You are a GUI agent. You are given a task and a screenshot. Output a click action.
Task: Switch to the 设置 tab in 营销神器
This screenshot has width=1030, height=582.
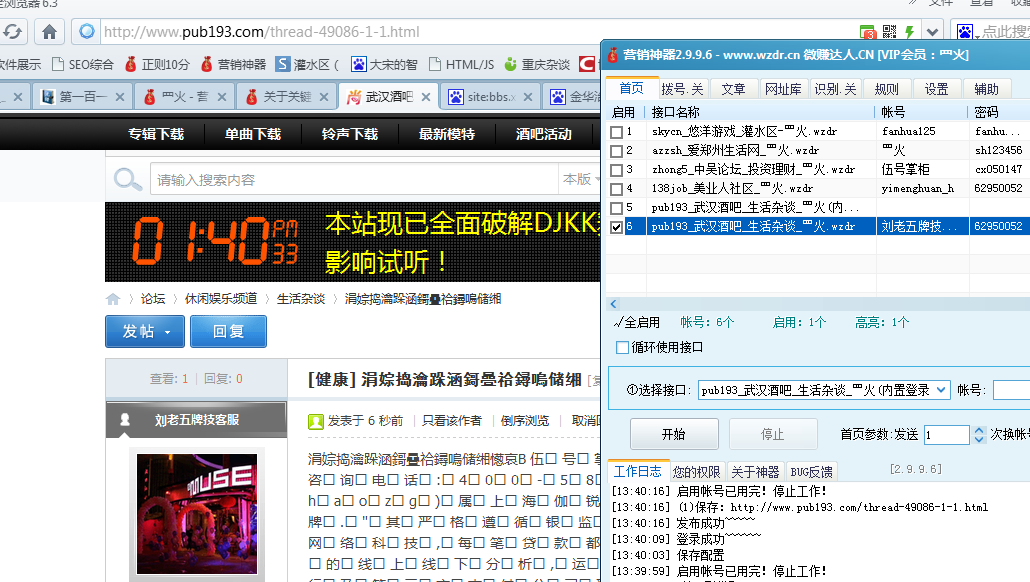click(937, 87)
